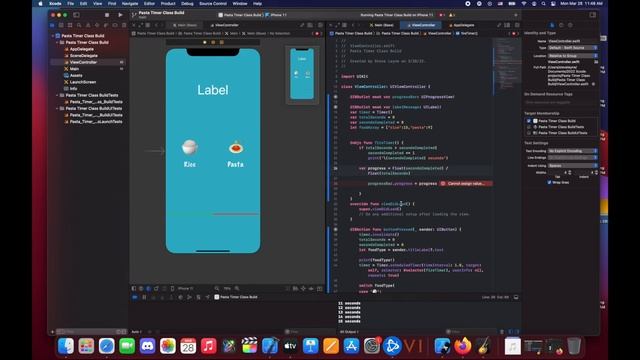Show the Quick Help inspector tab
Image resolution: width=640 pixels, height=360 pixels.
coord(570,25)
